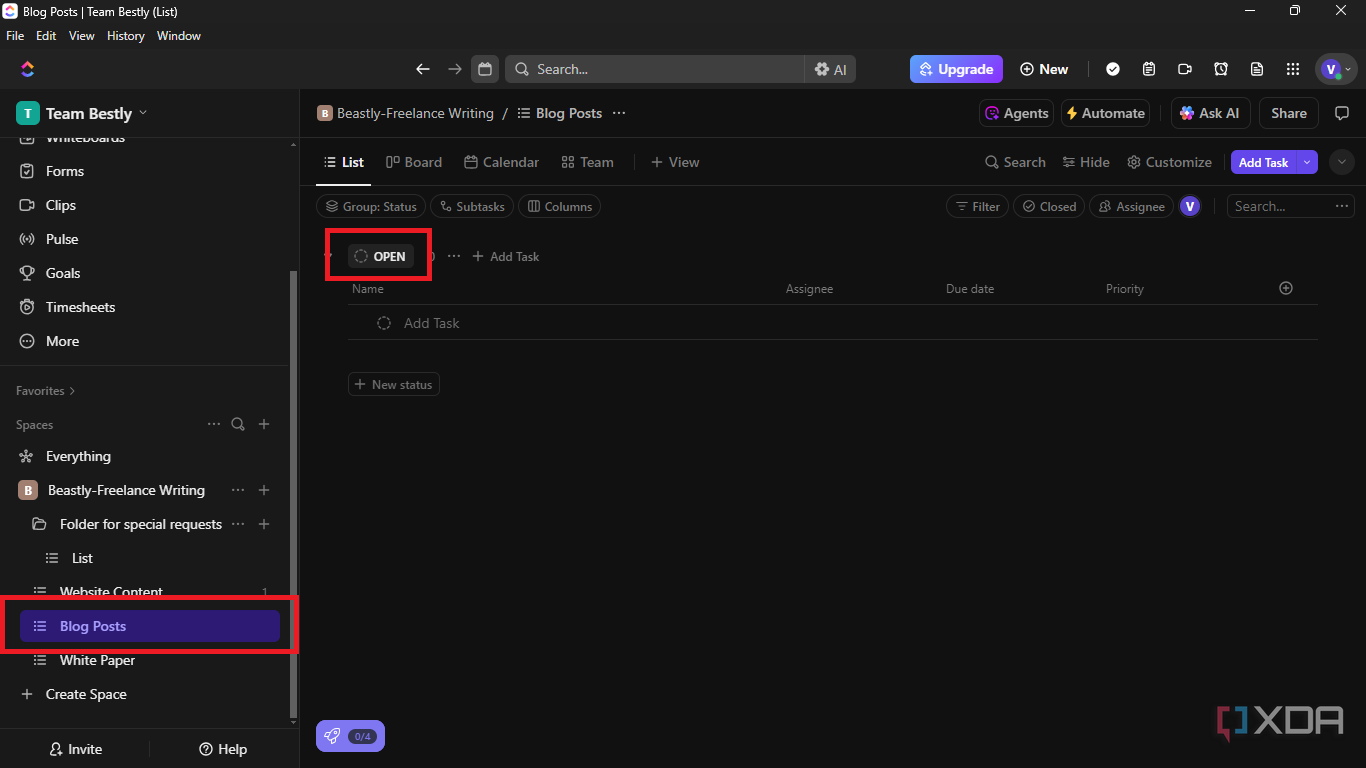
Task: Open the comments speech bubble icon
Action: pos(1343,113)
